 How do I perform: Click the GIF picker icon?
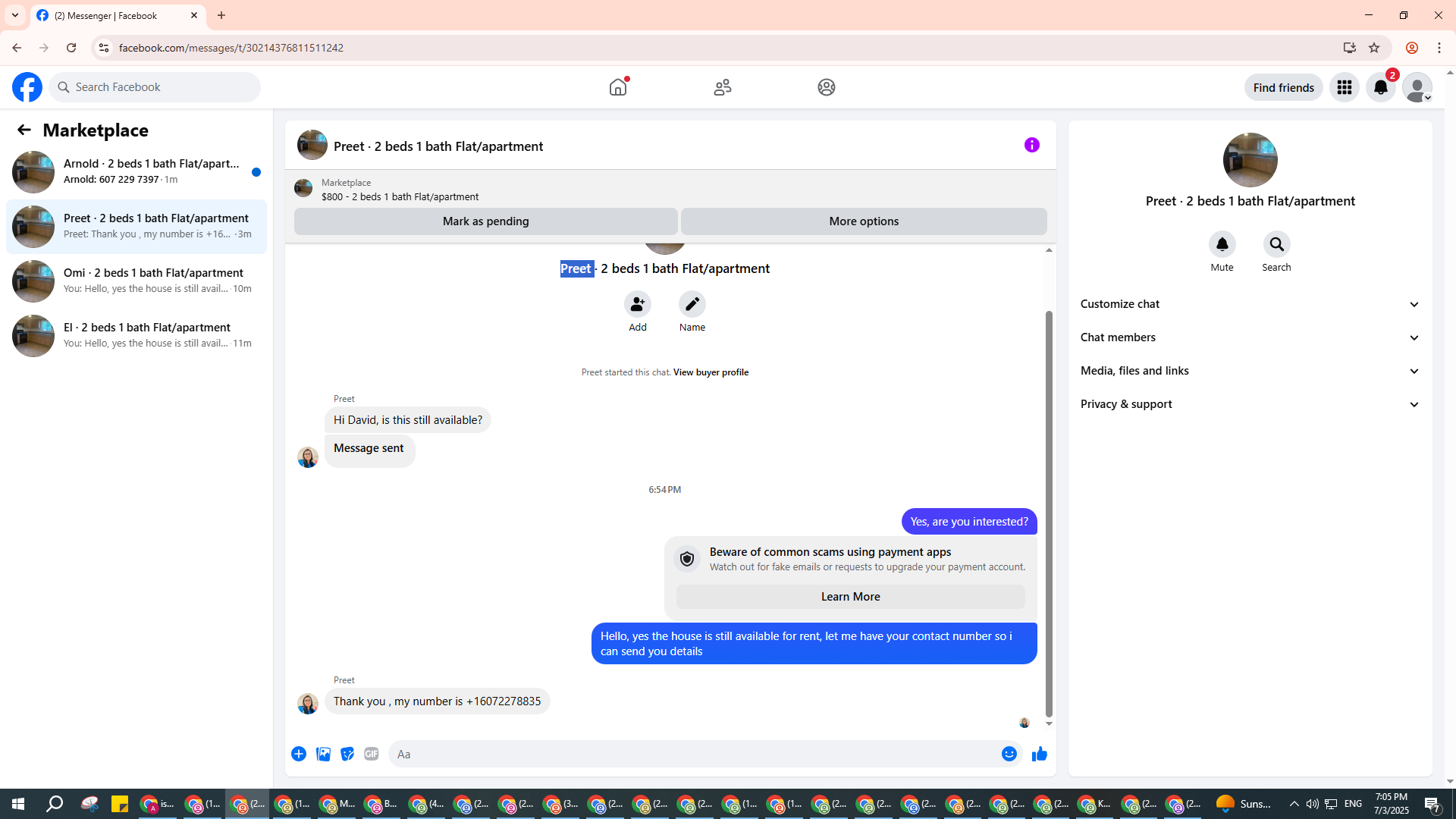(371, 754)
